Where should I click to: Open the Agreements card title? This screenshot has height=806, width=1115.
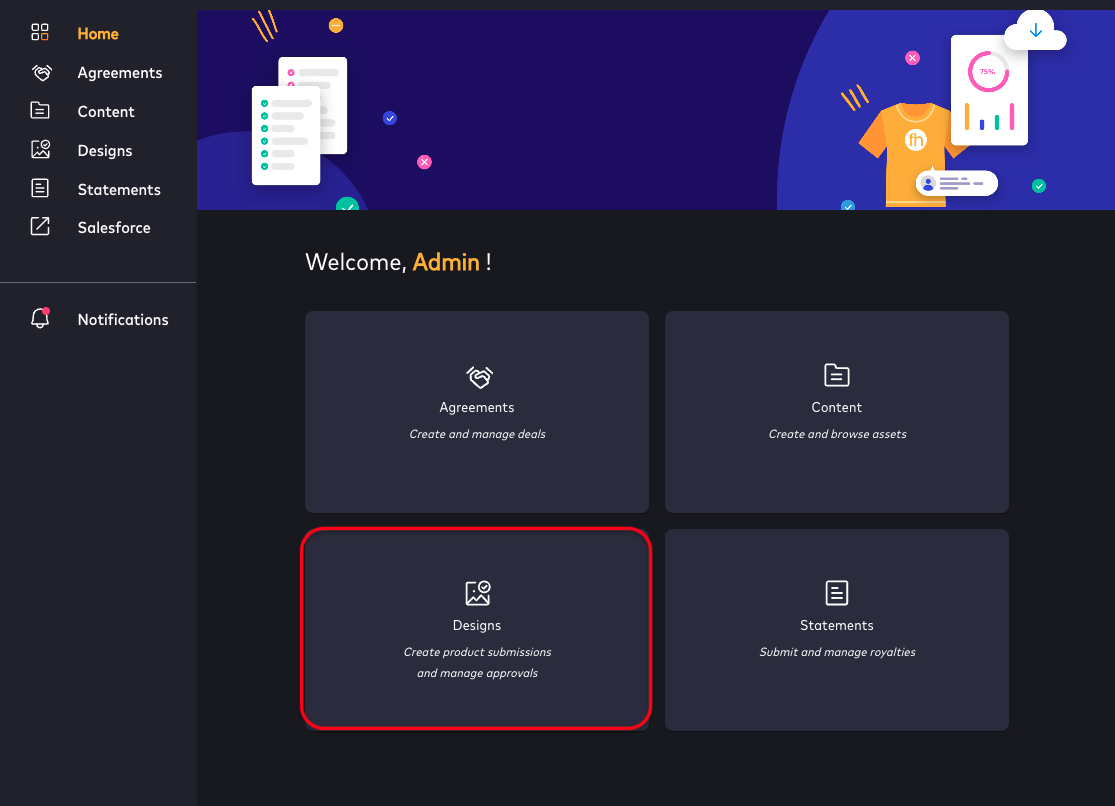476,408
